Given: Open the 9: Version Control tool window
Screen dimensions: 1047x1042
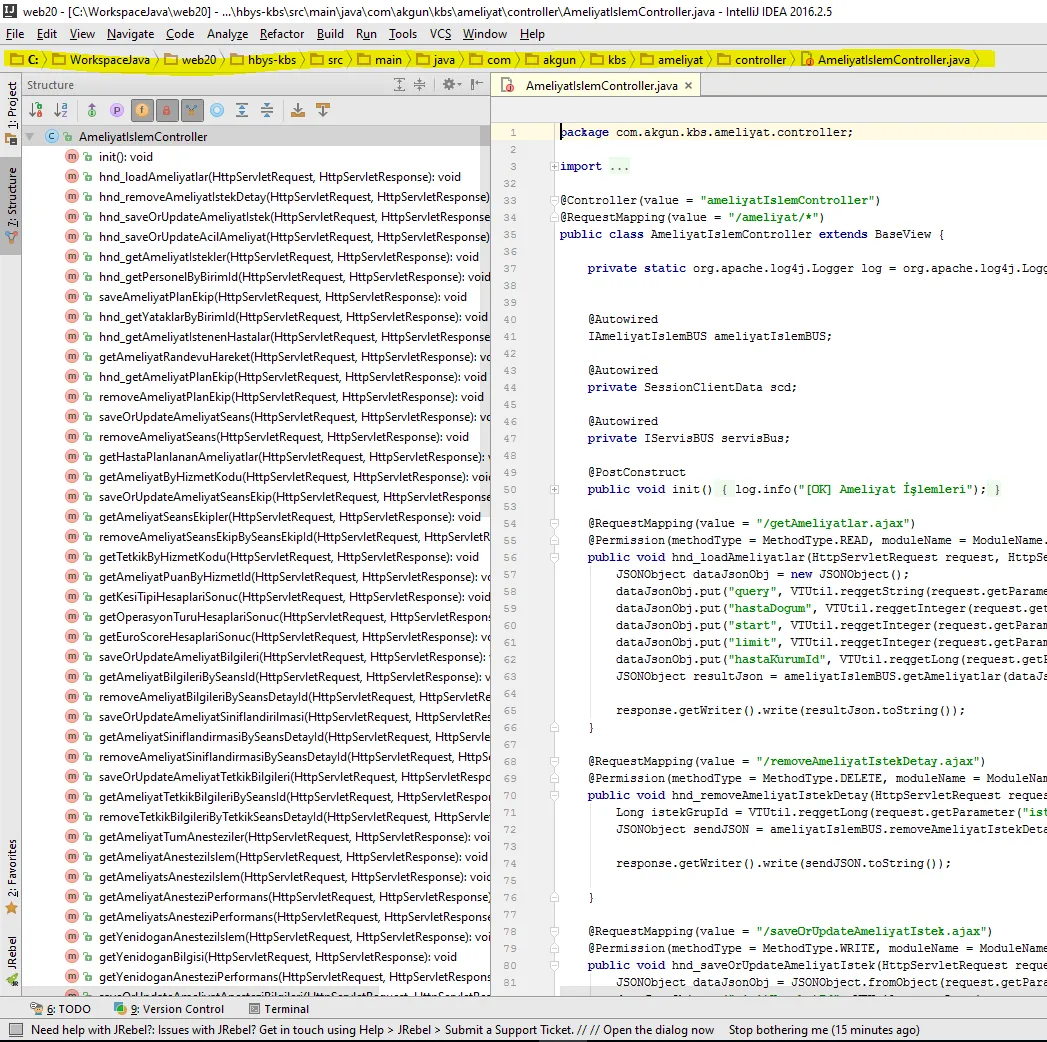Looking at the screenshot, I should click(x=169, y=1009).
